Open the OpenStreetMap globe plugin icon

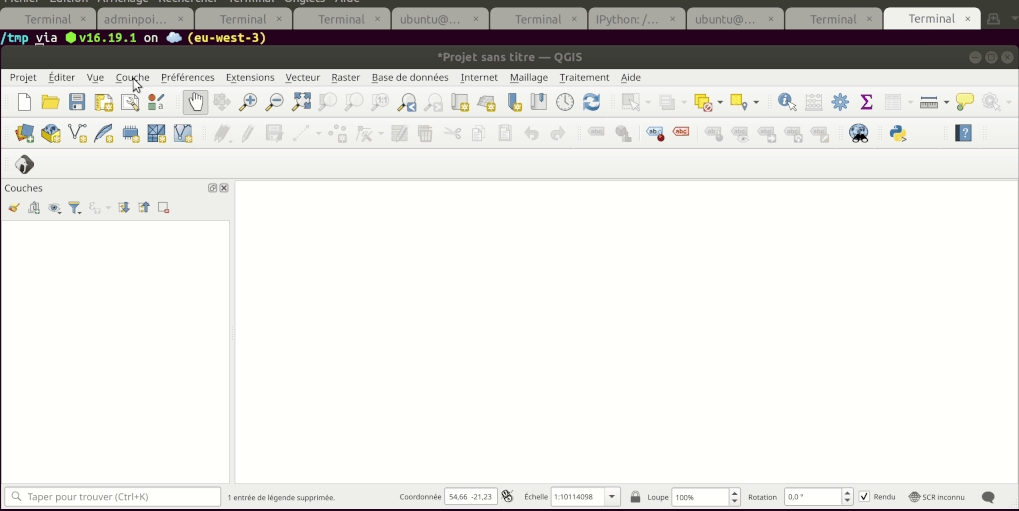pyautogui.click(x=859, y=133)
